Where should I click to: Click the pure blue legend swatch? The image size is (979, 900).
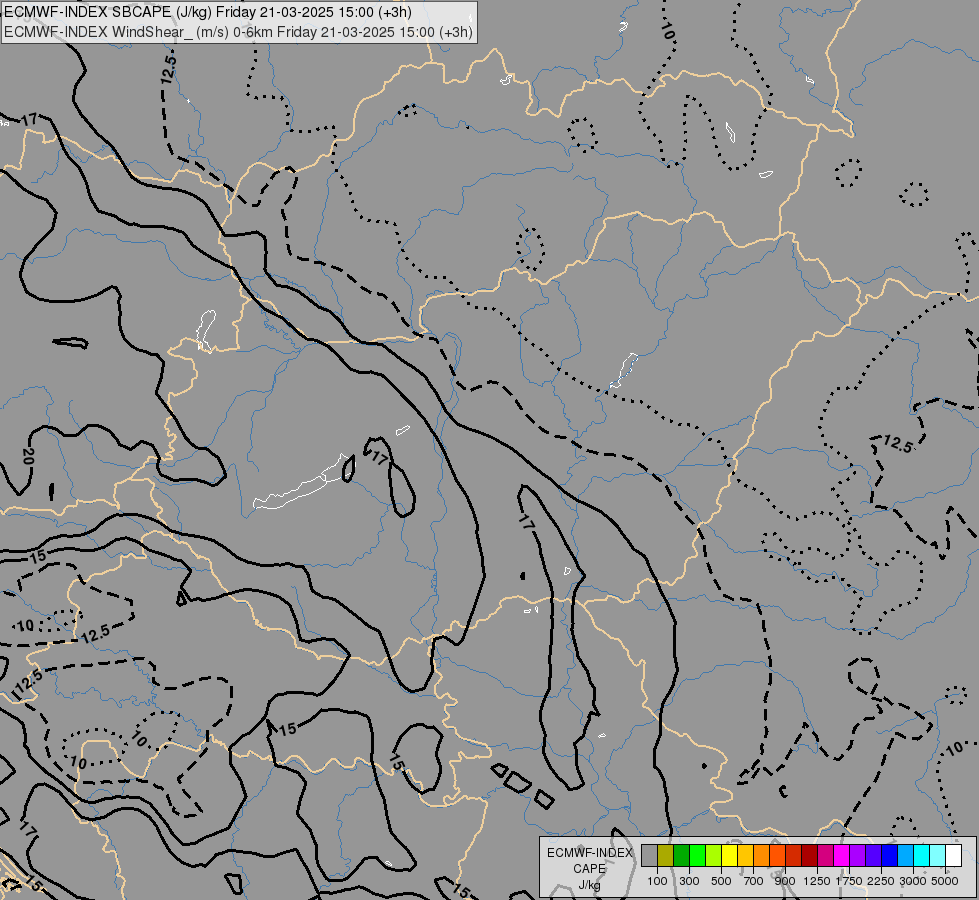click(890, 856)
